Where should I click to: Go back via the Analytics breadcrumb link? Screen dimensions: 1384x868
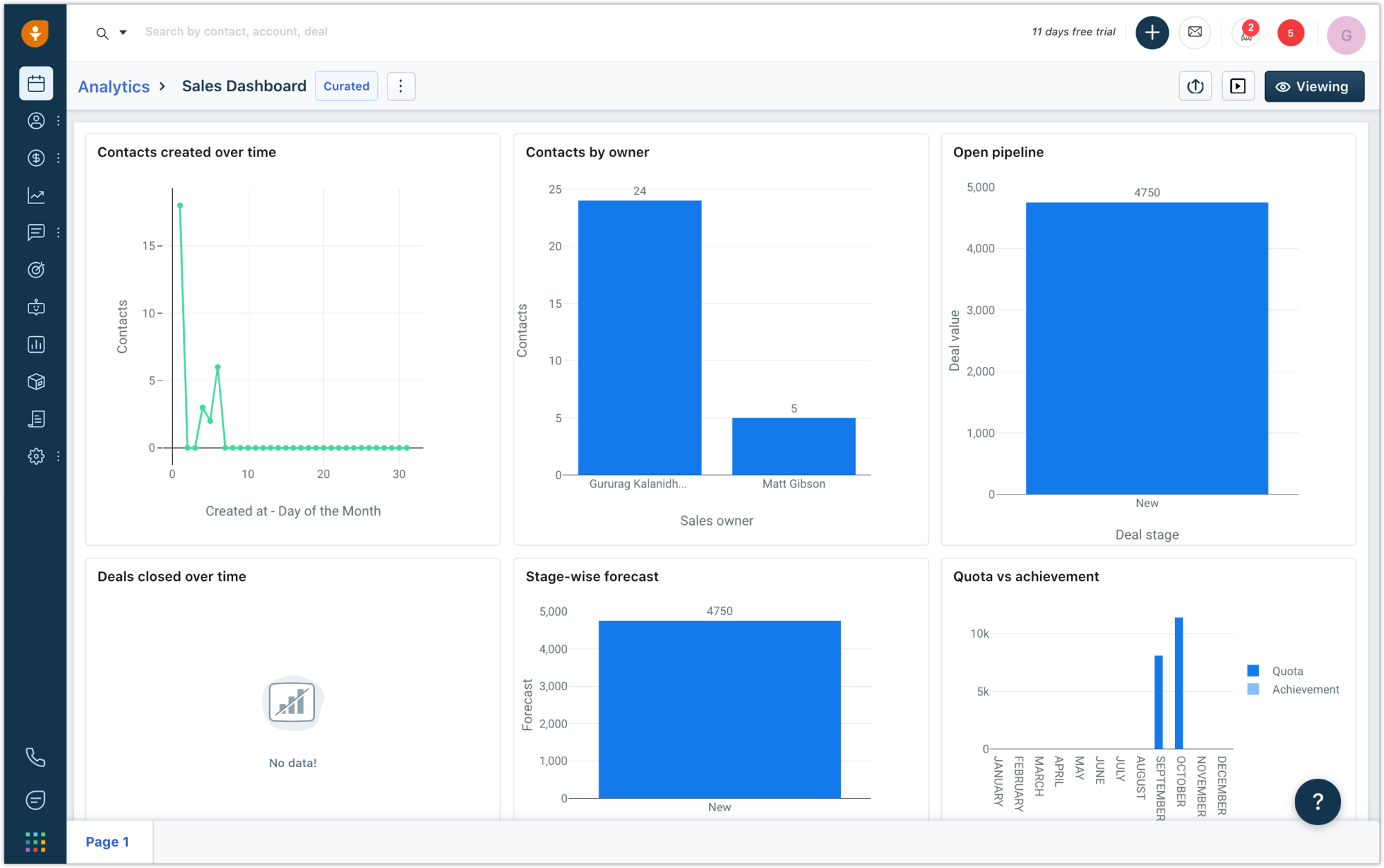113,86
